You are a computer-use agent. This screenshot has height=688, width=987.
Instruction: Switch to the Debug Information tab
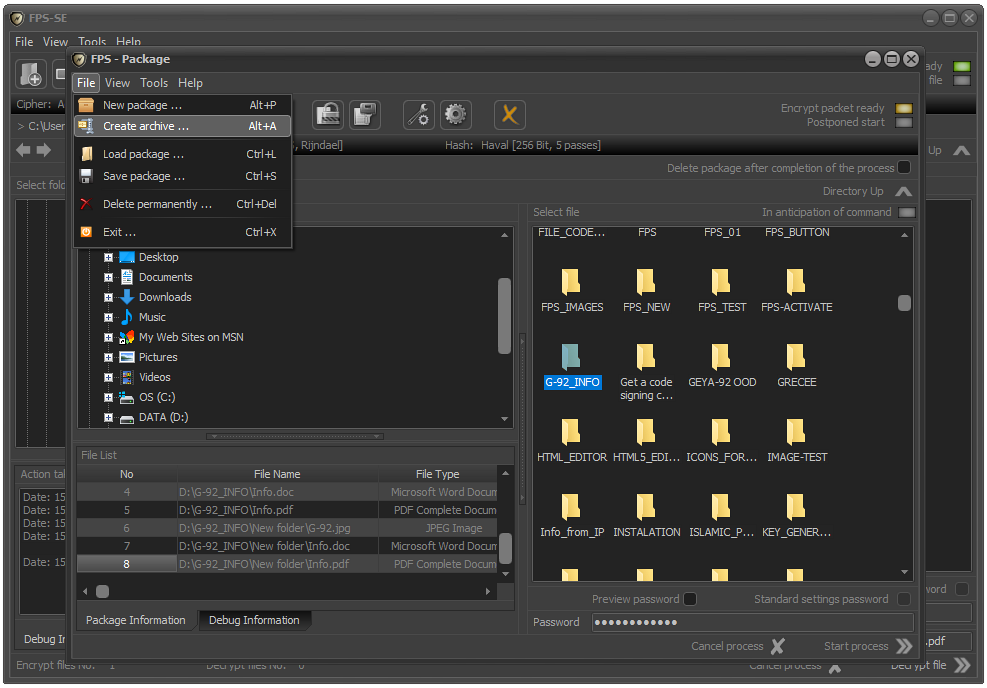(254, 620)
